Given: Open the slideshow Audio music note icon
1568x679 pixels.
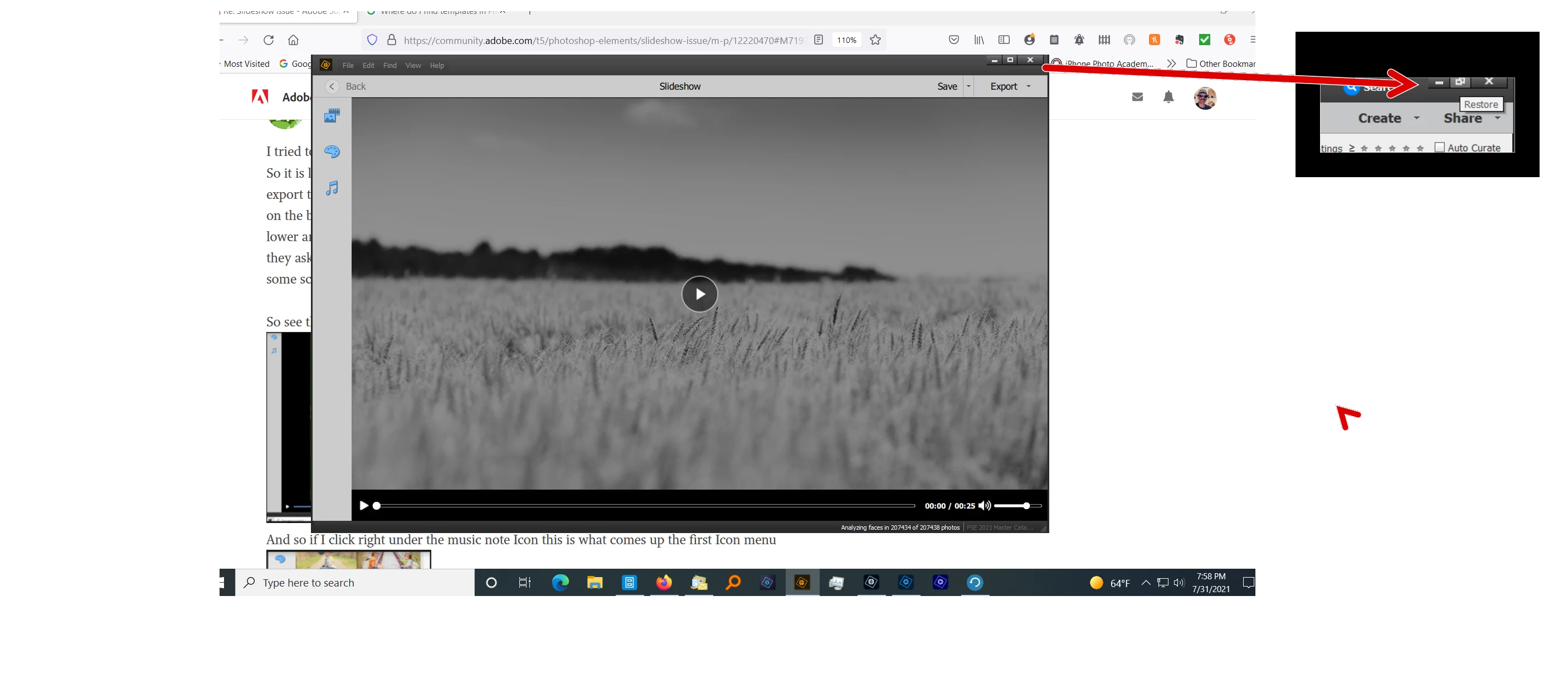Looking at the screenshot, I should 332,188.
